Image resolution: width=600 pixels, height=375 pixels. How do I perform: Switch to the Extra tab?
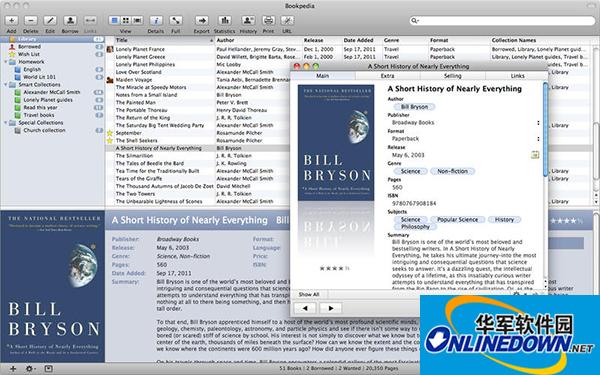pos(387,76)
